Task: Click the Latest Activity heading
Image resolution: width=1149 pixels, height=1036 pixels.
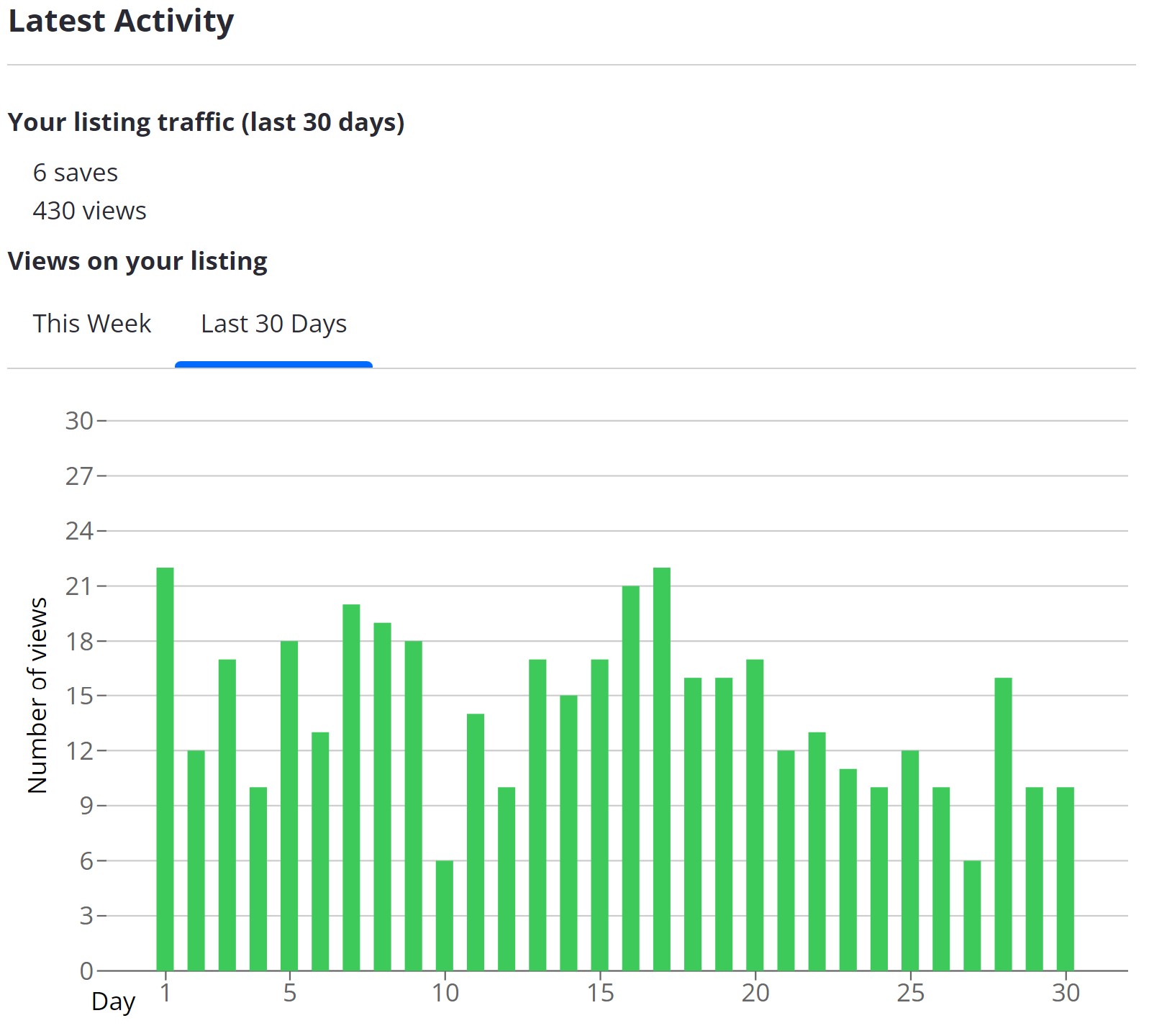Action: 121,21
